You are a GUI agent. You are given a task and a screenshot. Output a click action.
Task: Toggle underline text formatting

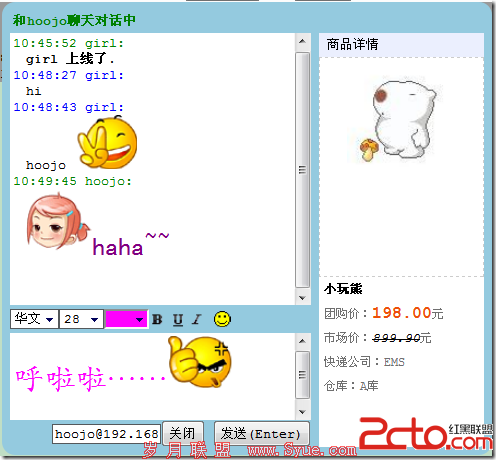[178, 320]
